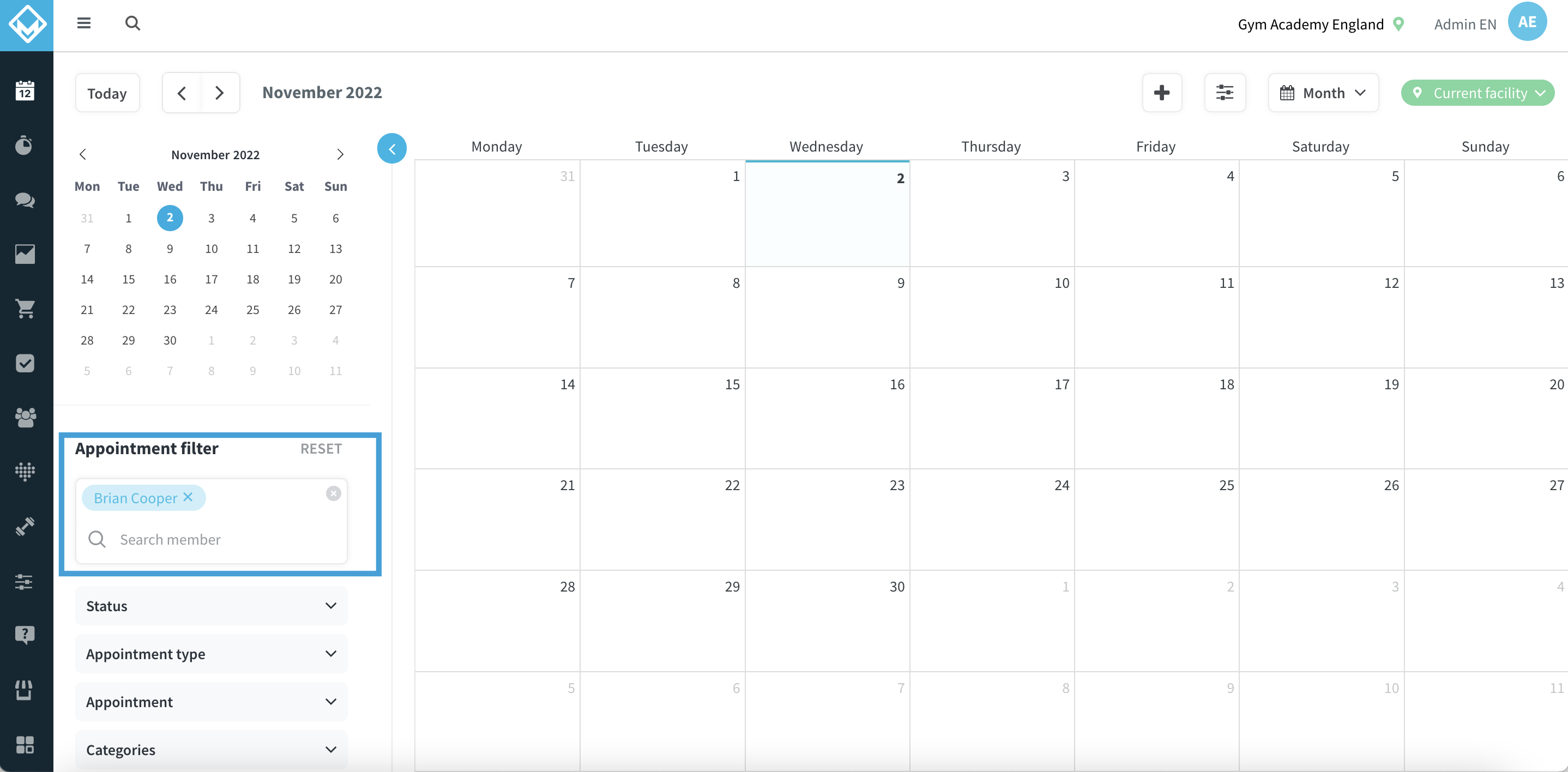
Task: Click the plus add appointment button
Action: pos(1162,93)
